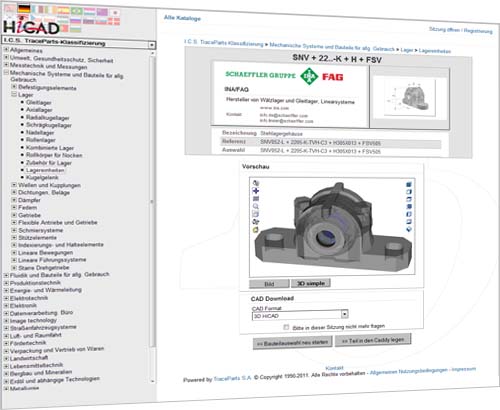Viewport: 500px width, 410px height.
Task: Click 'Teil in den Caddy legen' button
Action: [x=373, y=340]
